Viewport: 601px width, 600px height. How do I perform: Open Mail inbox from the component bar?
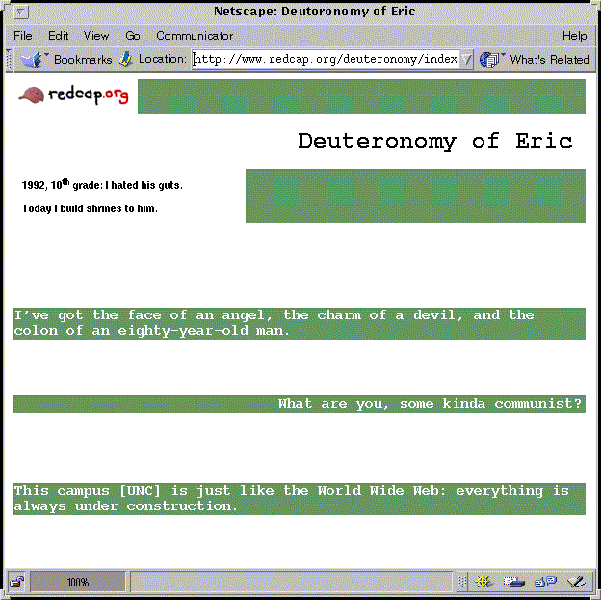pyautogui.click(x=515, y=581)
